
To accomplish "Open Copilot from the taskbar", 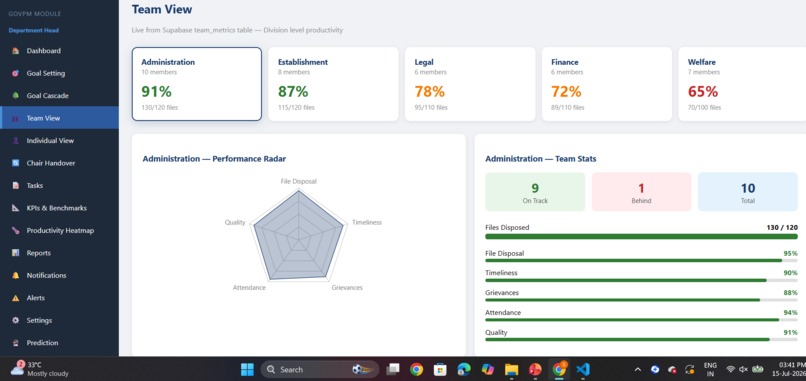I will click(487, 369).
